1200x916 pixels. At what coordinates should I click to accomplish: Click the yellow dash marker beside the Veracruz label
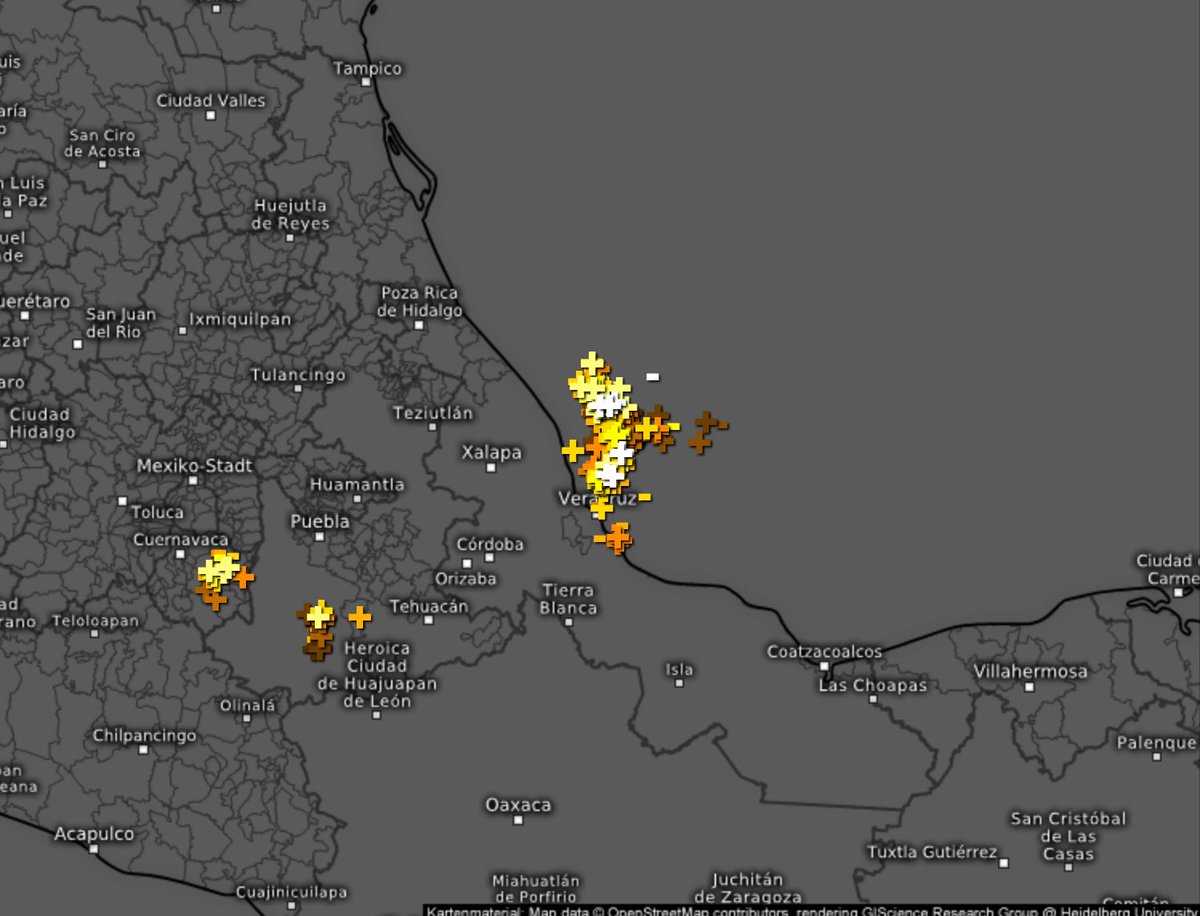[644, 498]
